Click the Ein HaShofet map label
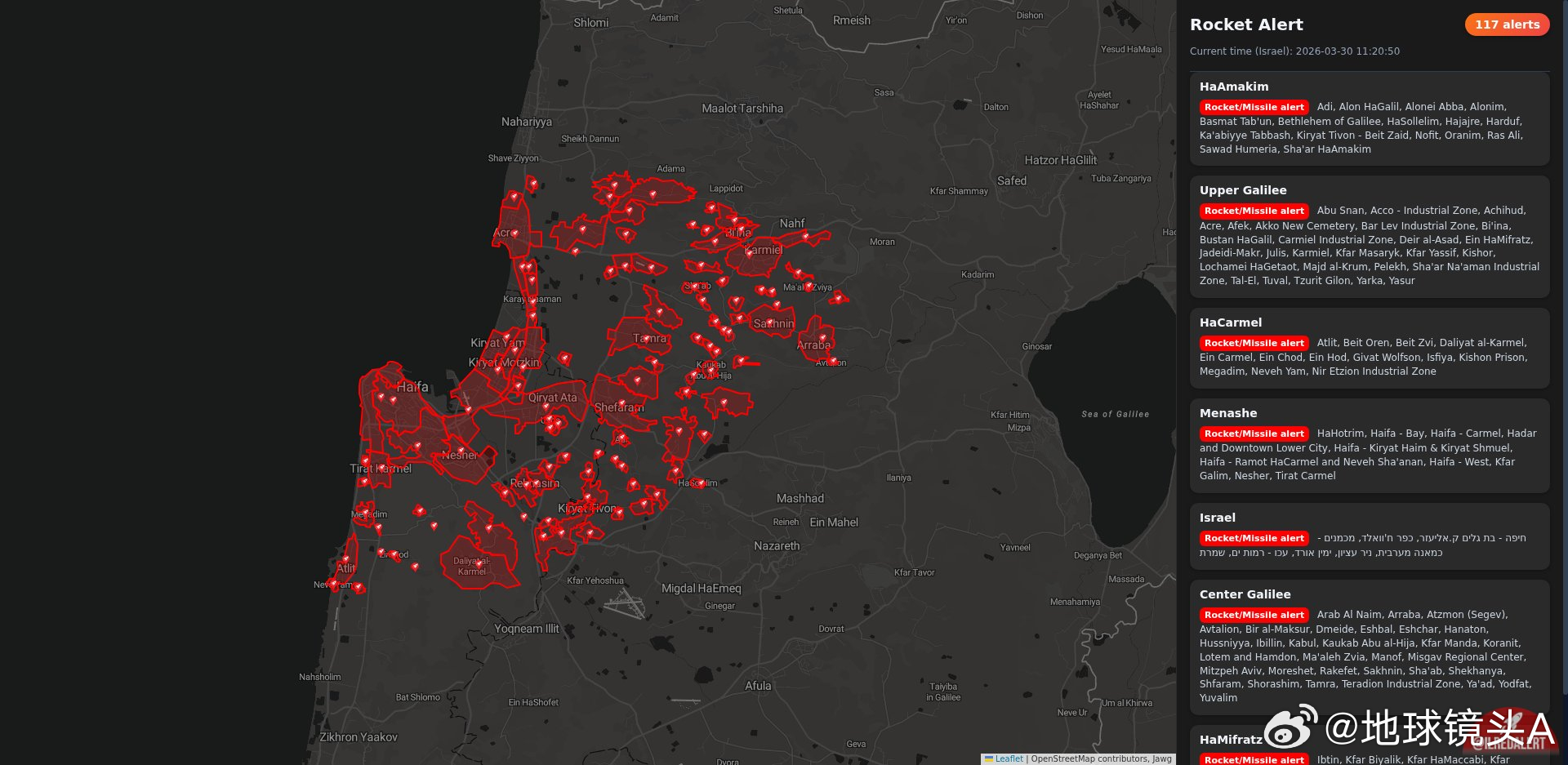 coord(534,702)
